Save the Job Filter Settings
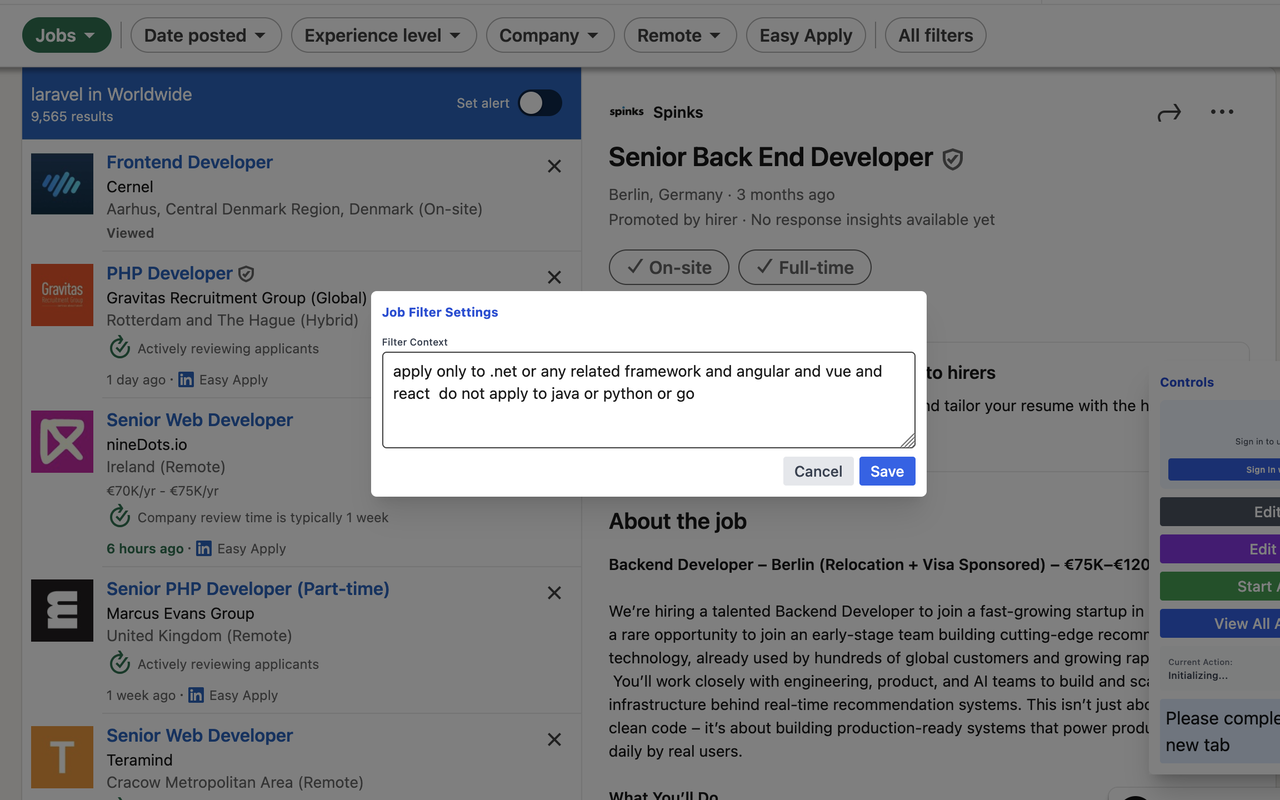This screenshot has height=800, width=1280. pos(886,471)
